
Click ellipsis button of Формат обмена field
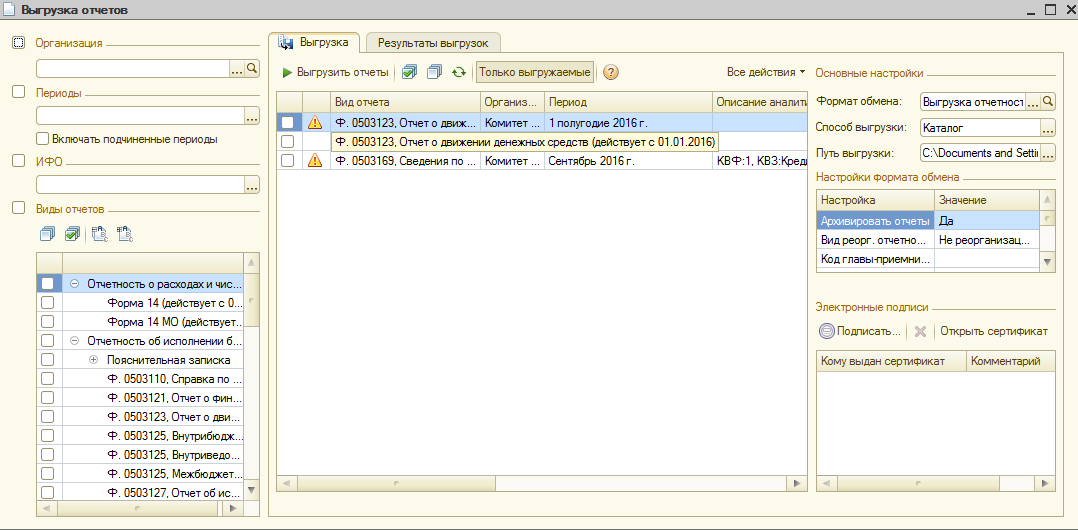click(1033, 102)
